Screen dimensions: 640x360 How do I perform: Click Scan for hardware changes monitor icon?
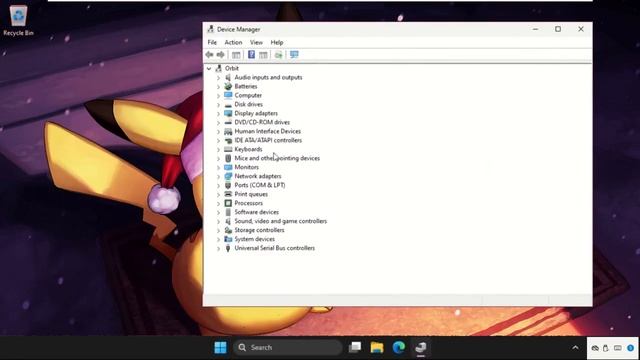294,55
